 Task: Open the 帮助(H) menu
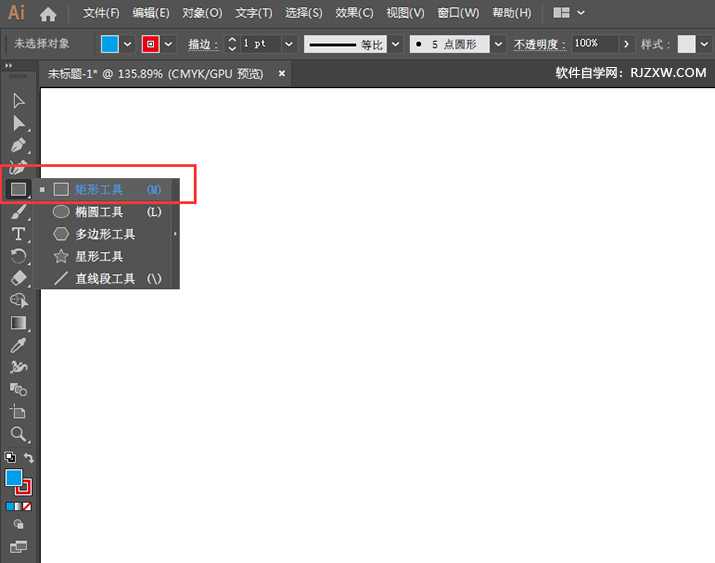512,13
